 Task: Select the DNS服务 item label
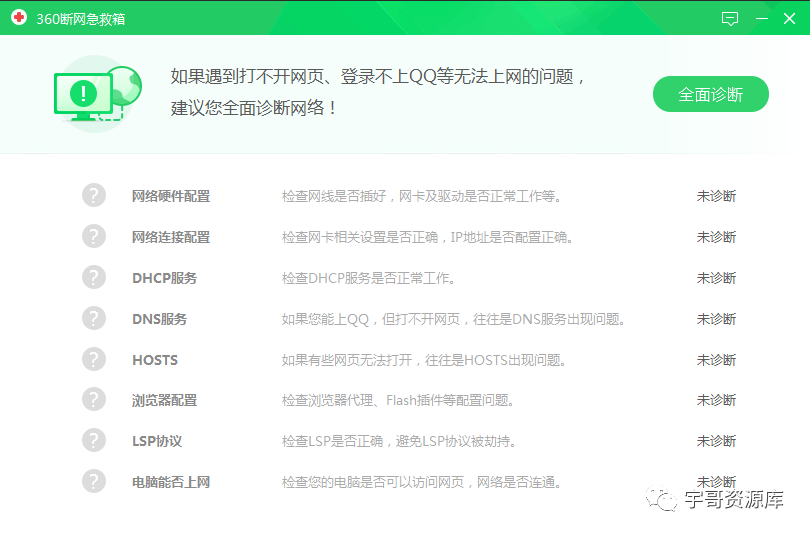point(159,319)
